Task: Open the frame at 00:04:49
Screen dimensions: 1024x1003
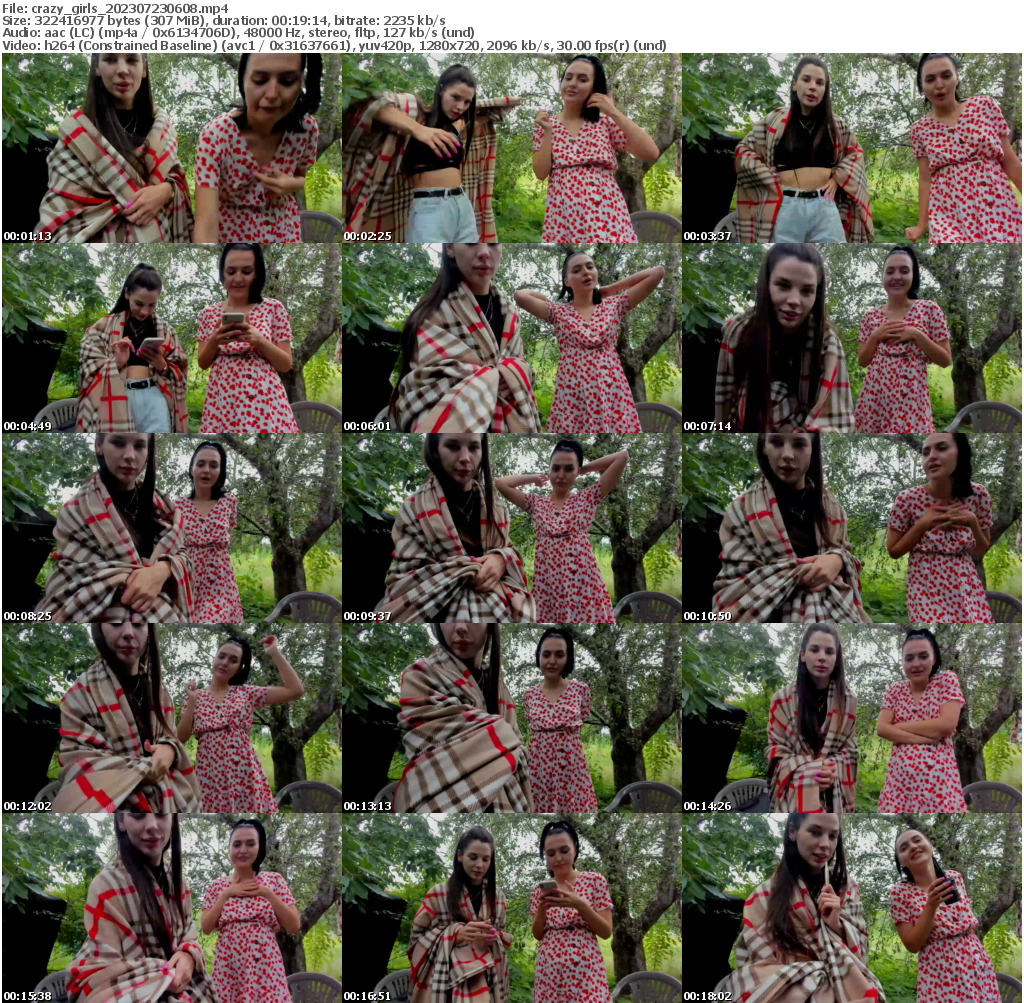Action: click(x=172, y=338)
